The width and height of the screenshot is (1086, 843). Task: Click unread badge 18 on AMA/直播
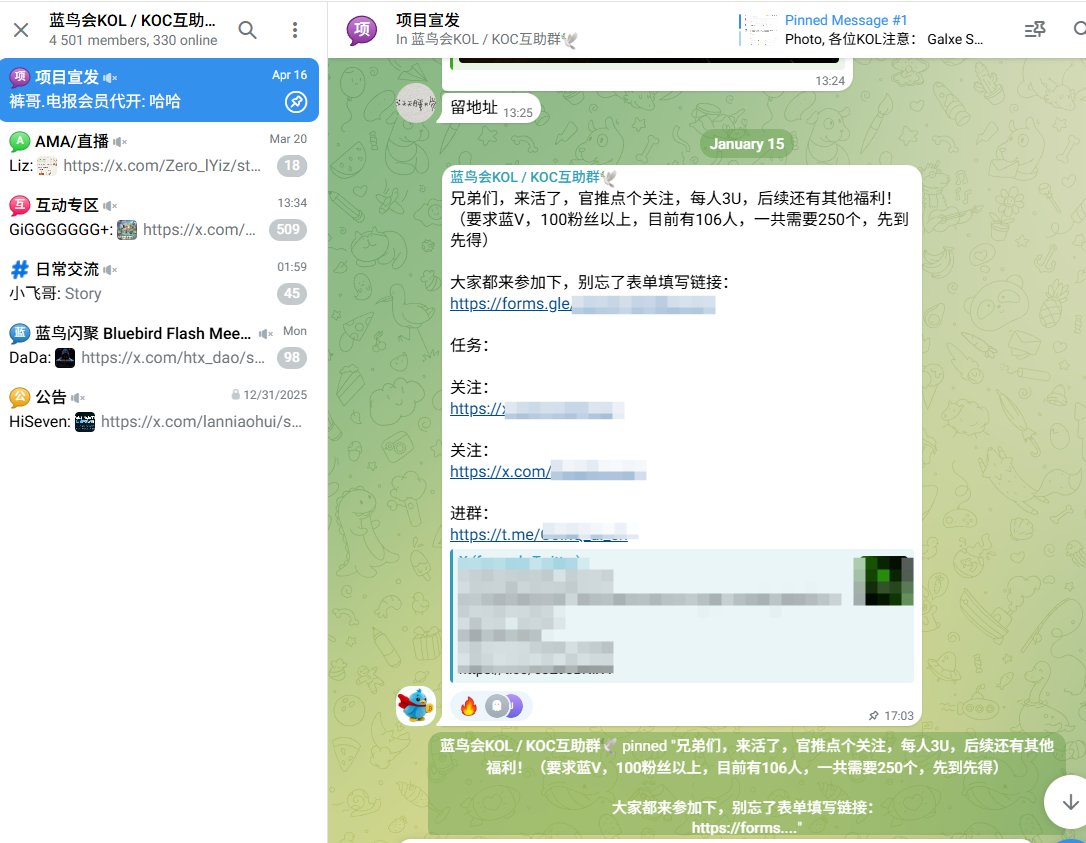point(292,166)
